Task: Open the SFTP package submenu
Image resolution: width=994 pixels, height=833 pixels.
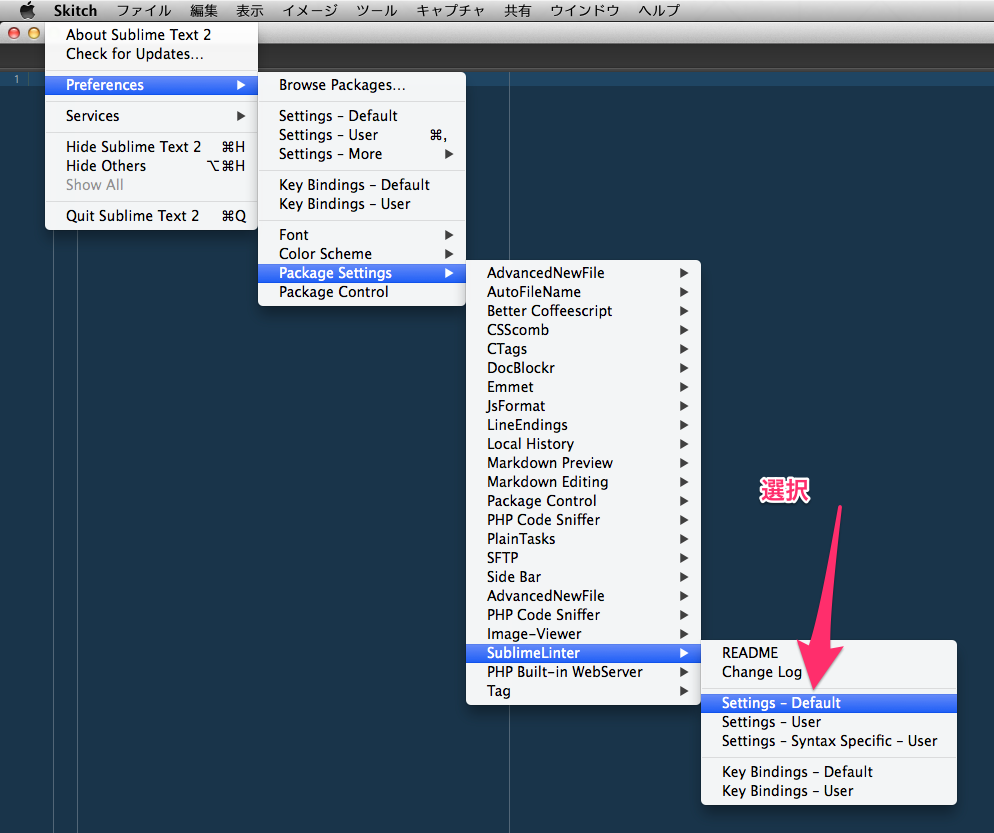Action: [583, 559]
